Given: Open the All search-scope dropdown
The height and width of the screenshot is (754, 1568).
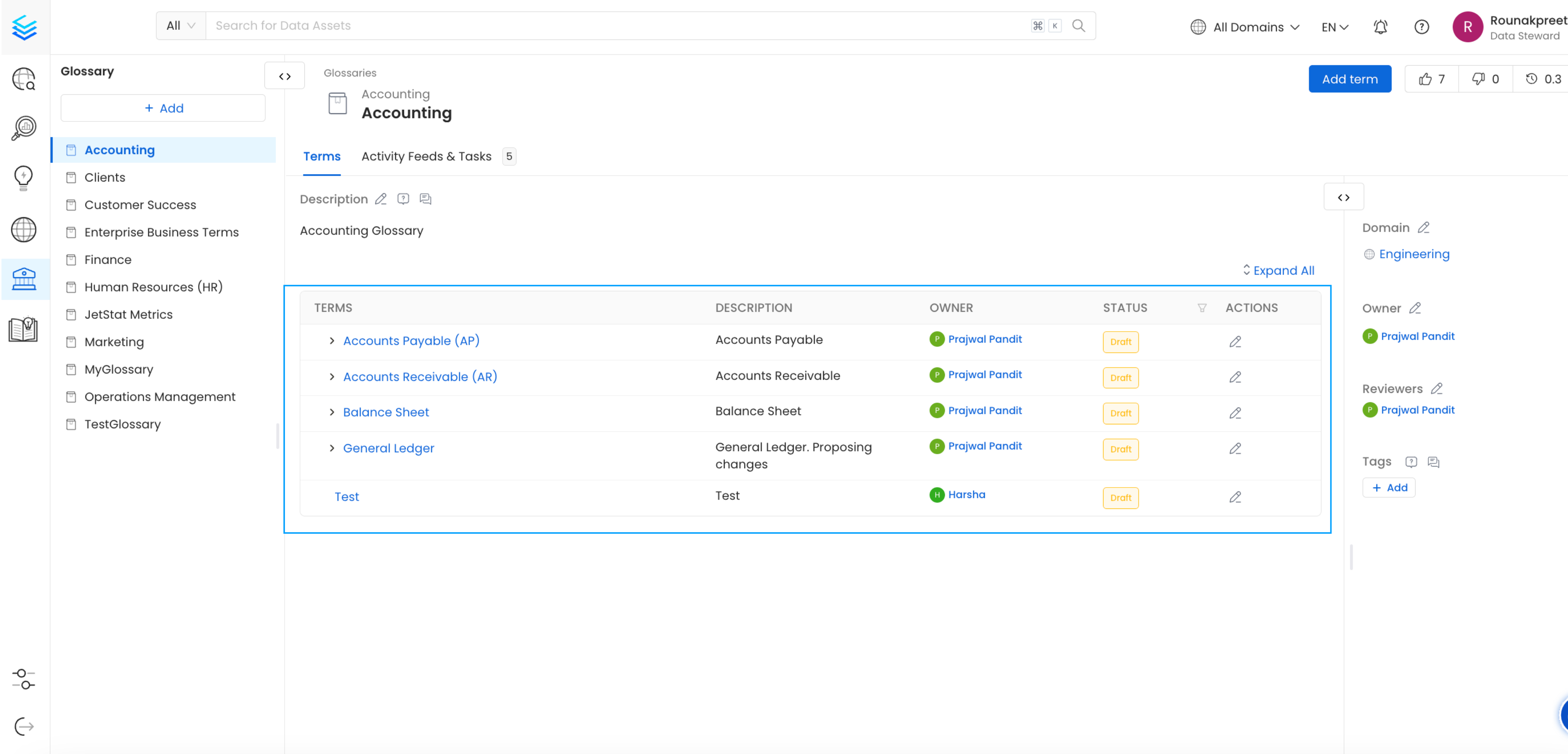Looking at the screenshot, I should point(181,26).
